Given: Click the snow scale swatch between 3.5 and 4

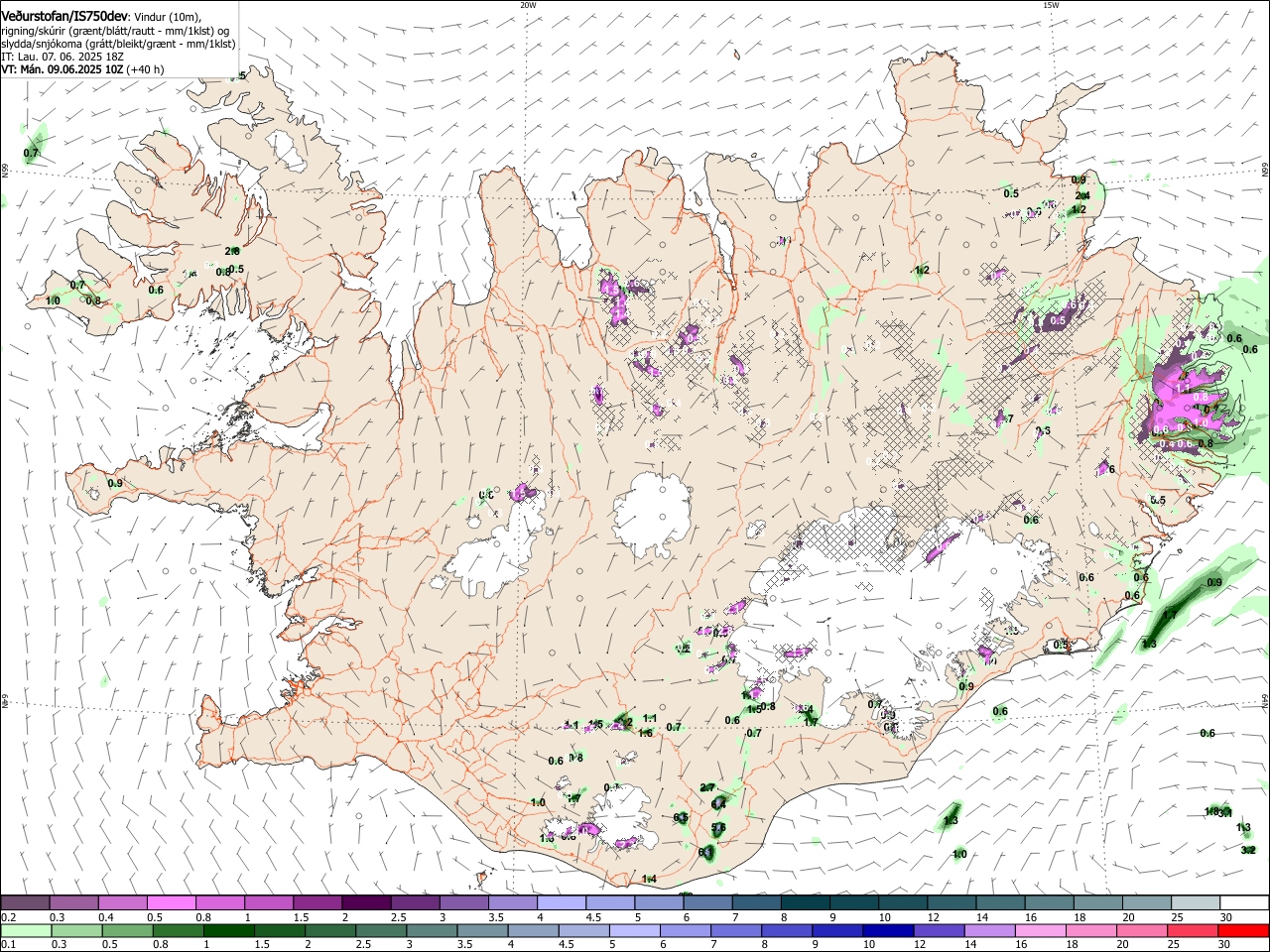Looking at the screenshot, I should click(x=513, y=902).
